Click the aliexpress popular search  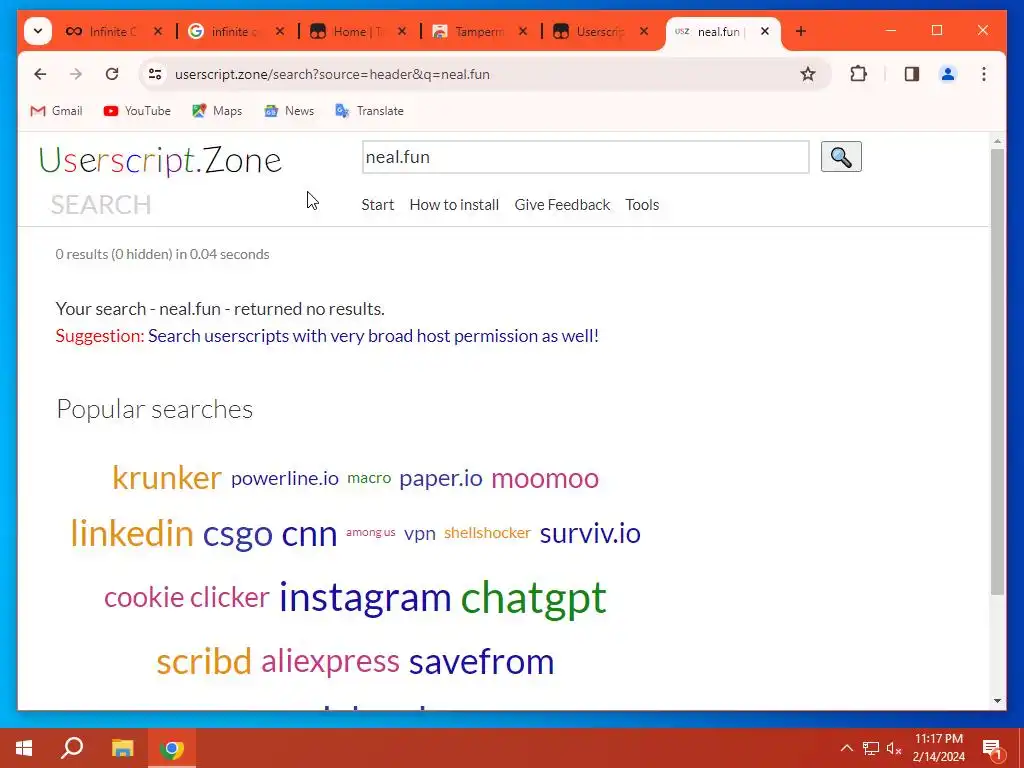pyautogui.click(x=330, y=662)
